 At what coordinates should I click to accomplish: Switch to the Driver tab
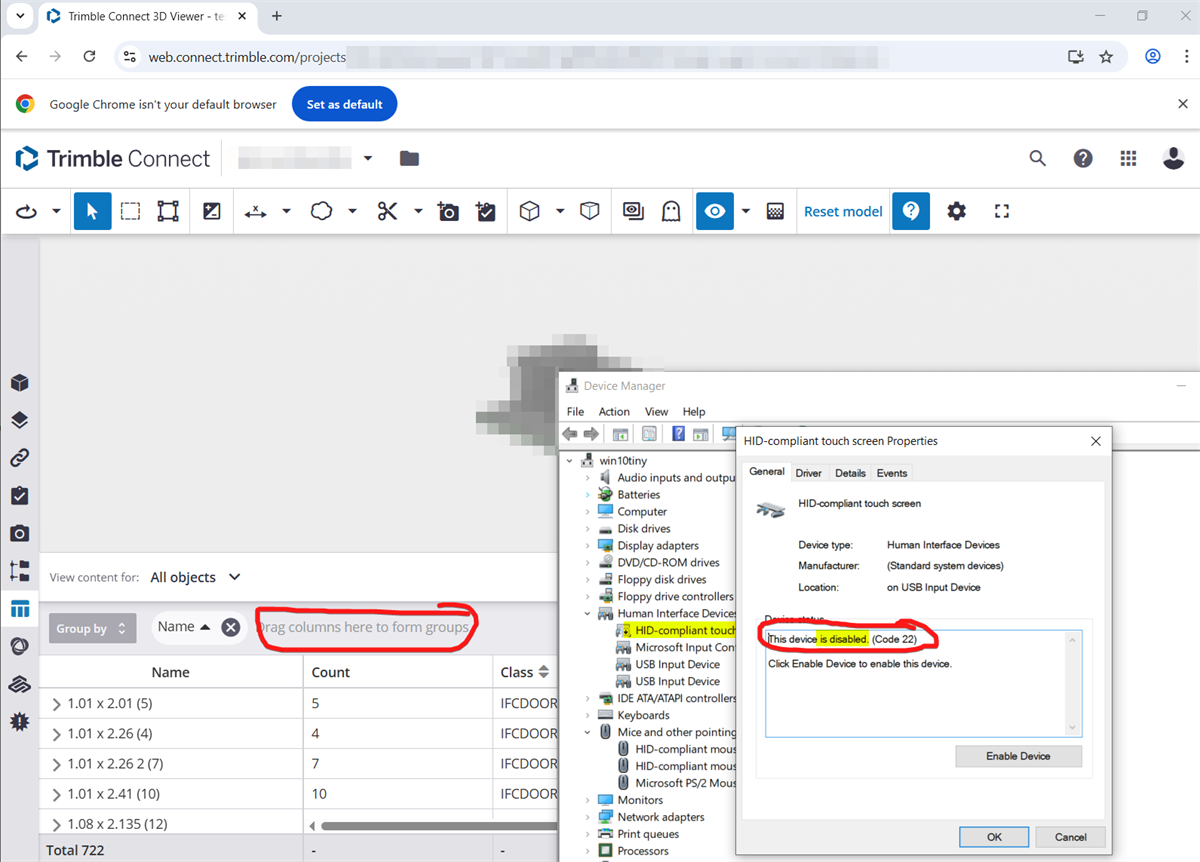808,473
